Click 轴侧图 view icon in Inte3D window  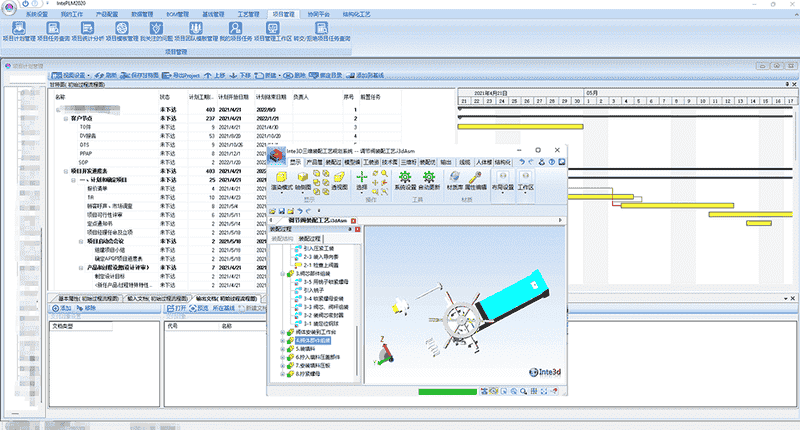303,177
